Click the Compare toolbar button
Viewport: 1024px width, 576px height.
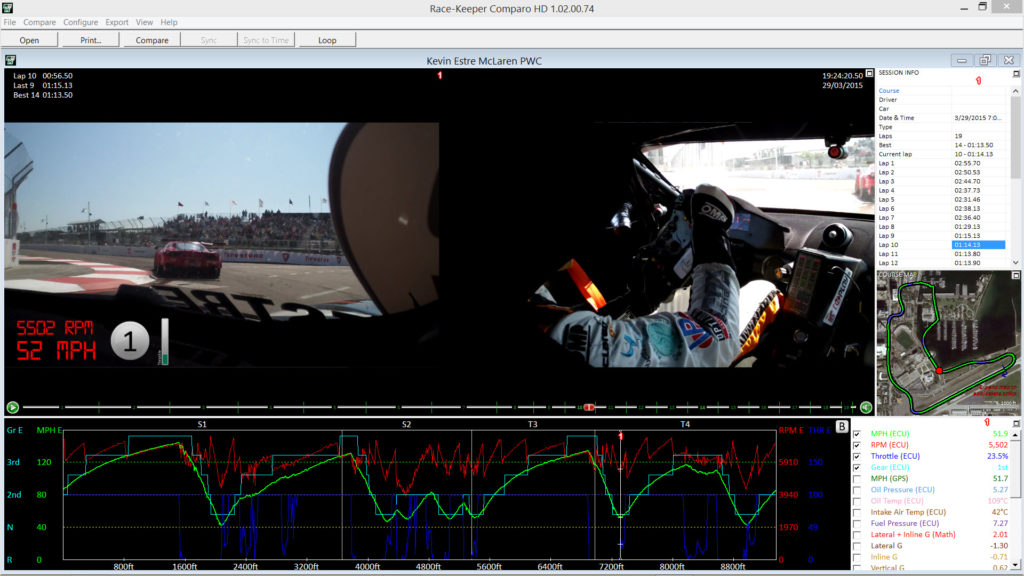pos(152,40)
